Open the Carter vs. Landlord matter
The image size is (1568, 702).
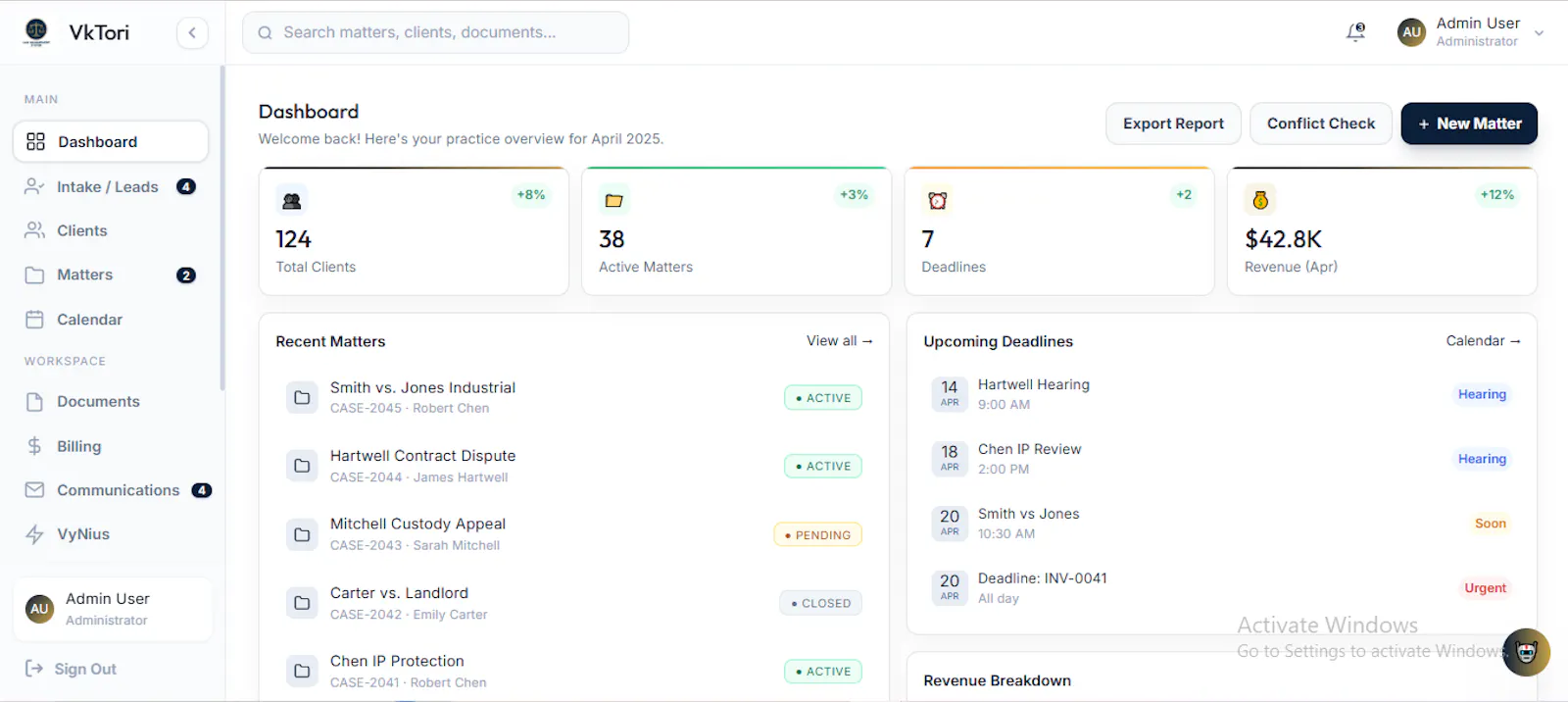pos(574,603)
